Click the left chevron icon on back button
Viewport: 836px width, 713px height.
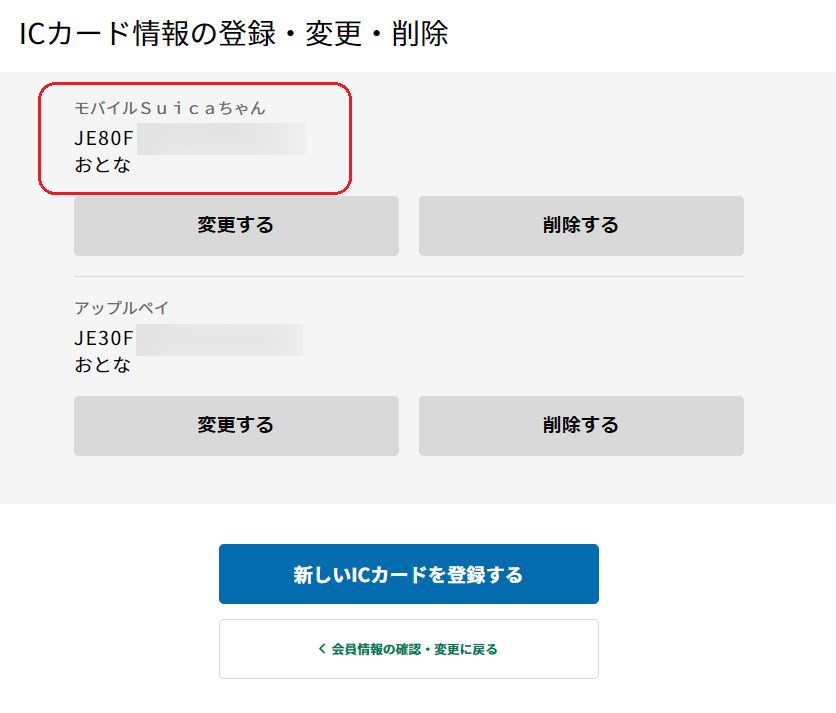[x=322, y=648]
